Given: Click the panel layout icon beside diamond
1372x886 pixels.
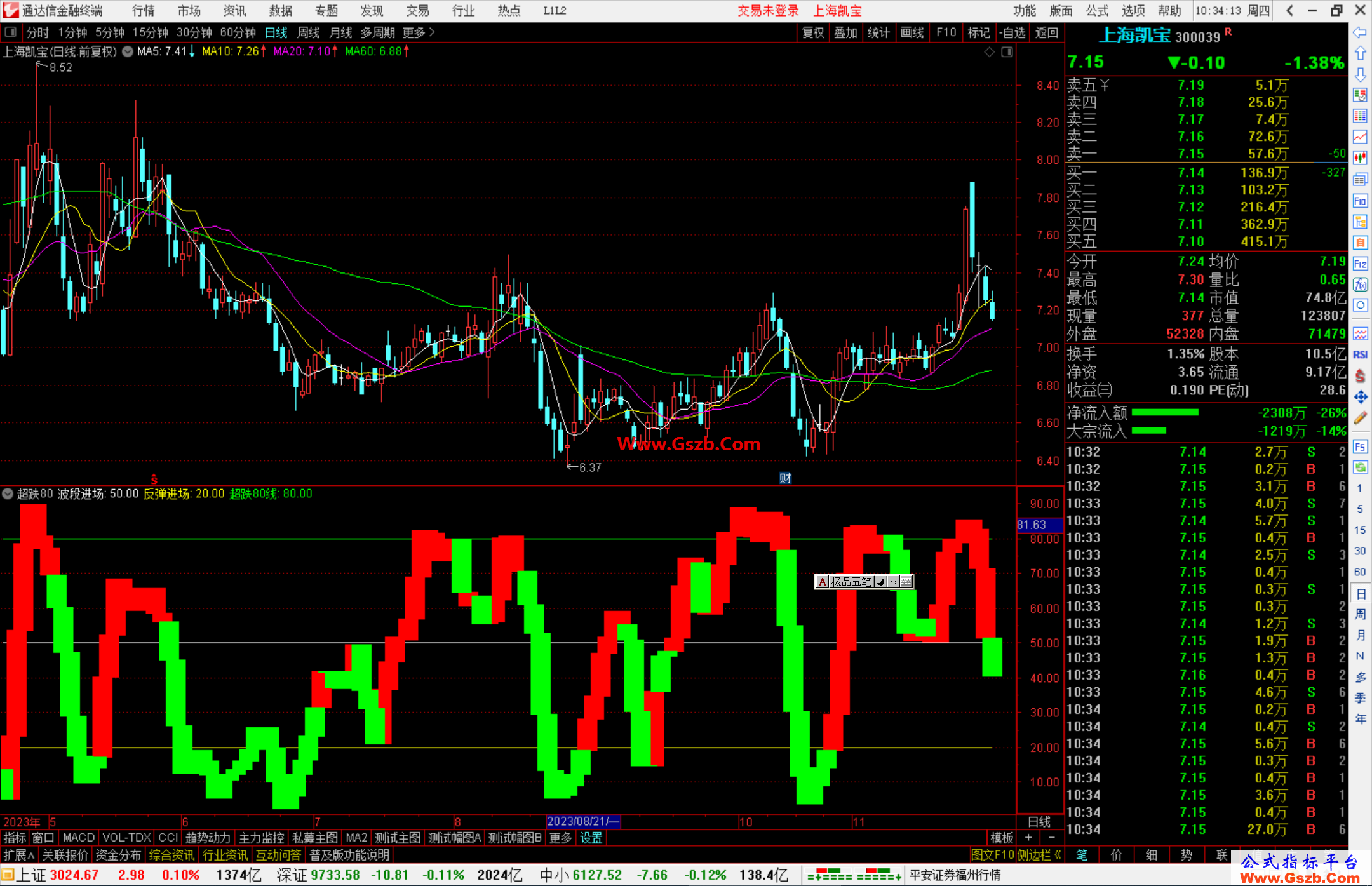Looking at the screenshot, I should pos(1007,52).
